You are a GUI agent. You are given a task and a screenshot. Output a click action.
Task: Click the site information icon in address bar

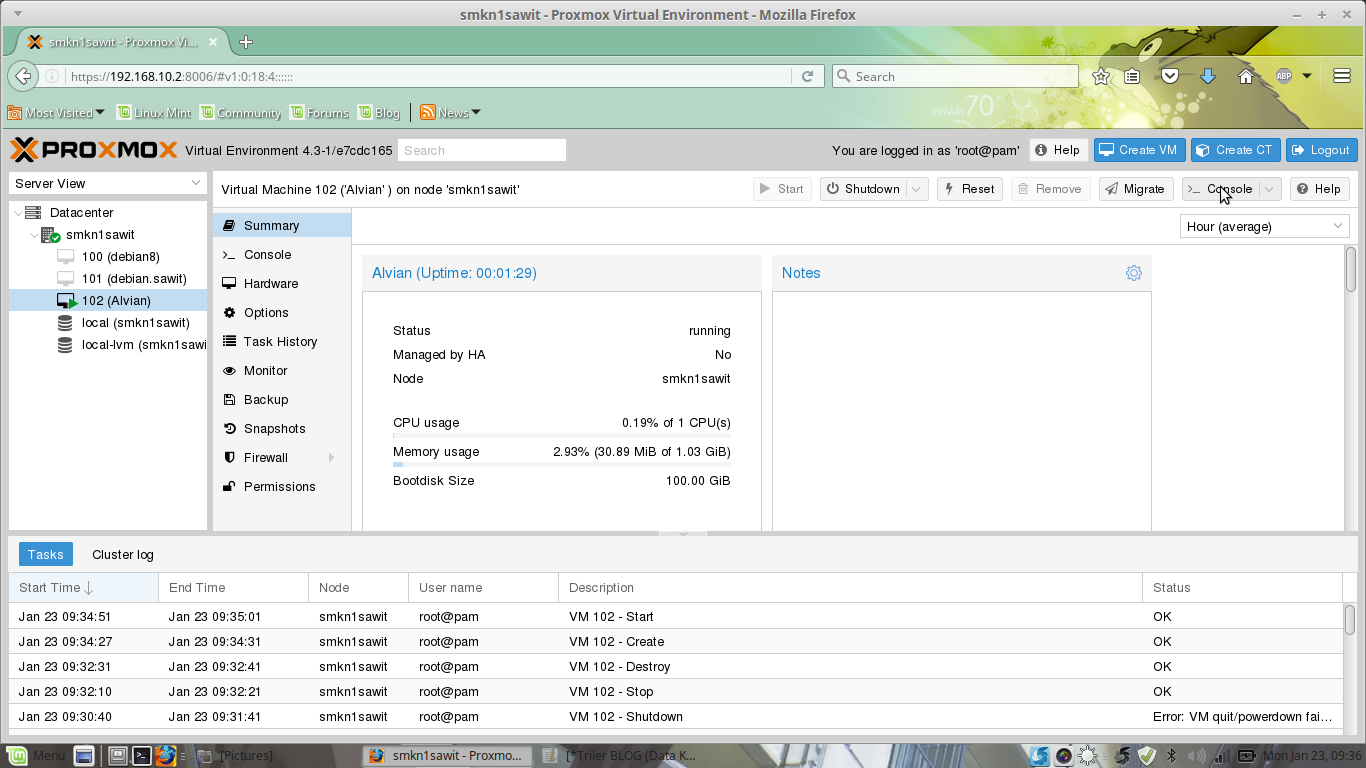52,76
